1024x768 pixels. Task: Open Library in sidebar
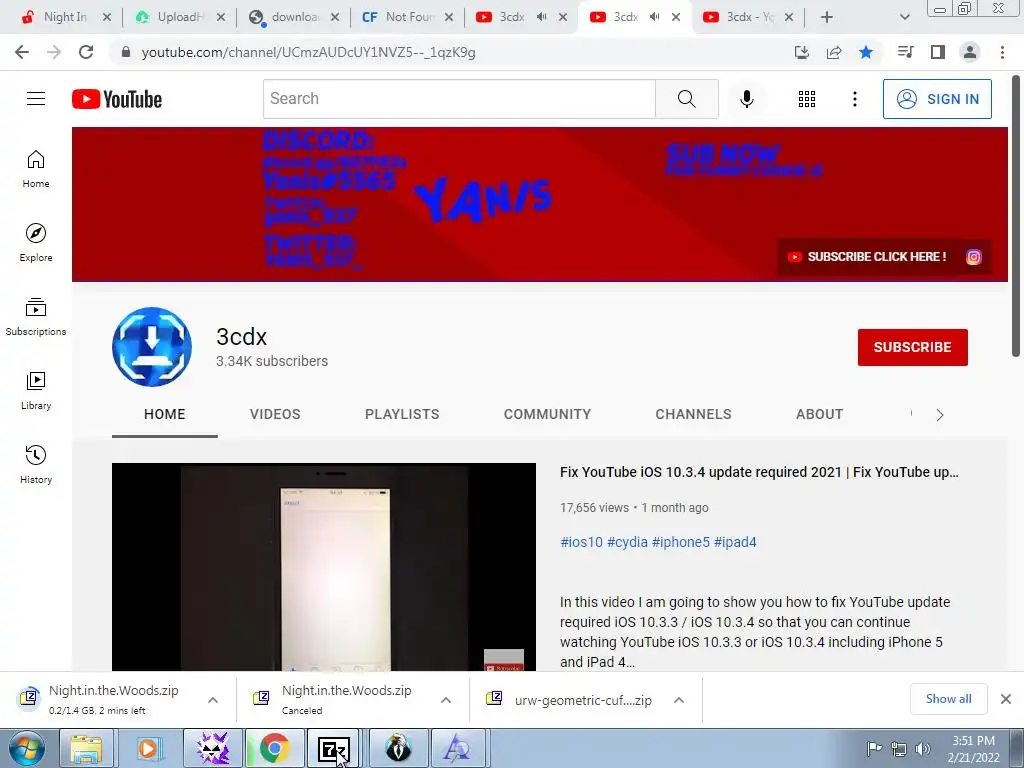pos(36,391)
